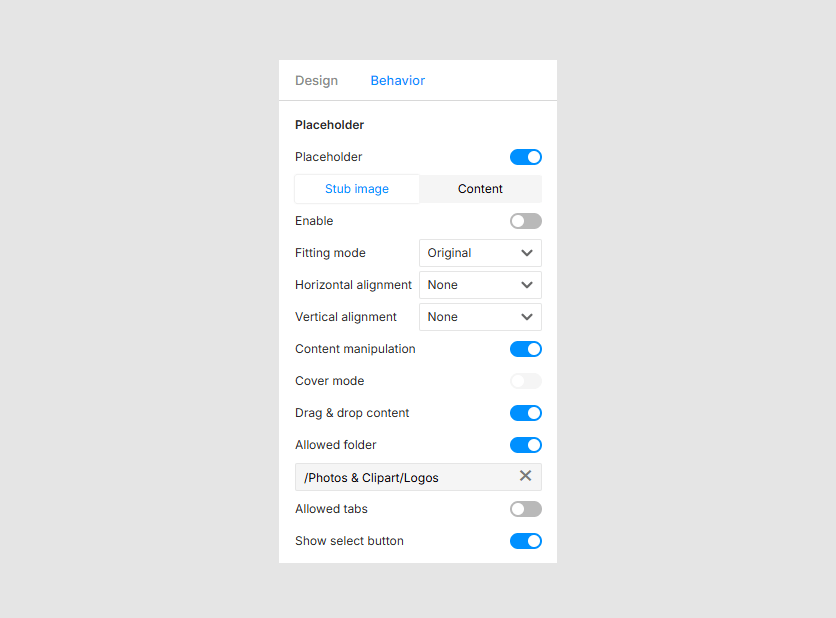The height and width of the screenshot is (618, 836).
Task: Click the Placeholder section heading
Action: tap(329, 124)
